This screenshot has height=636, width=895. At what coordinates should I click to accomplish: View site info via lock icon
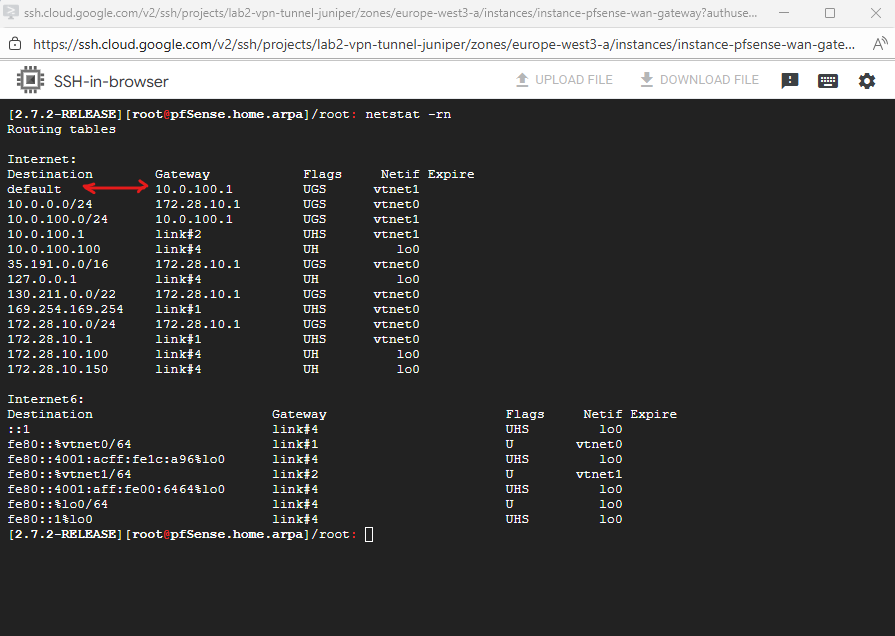point(14,44)
